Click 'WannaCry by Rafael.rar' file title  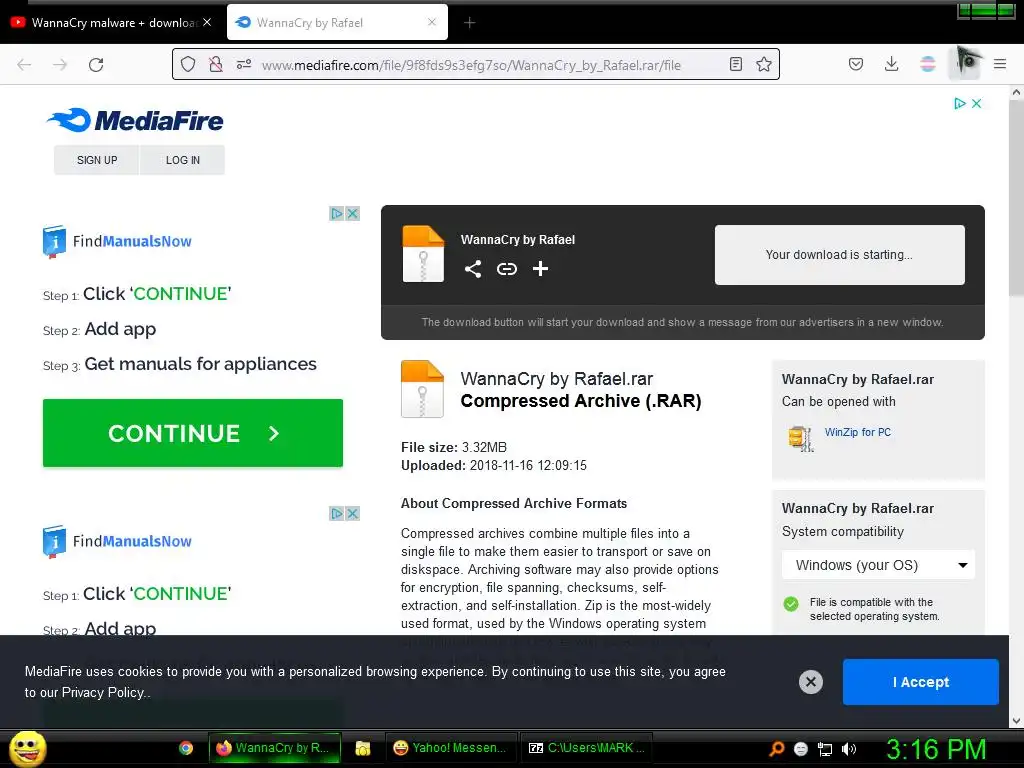[x=556, y=379]
